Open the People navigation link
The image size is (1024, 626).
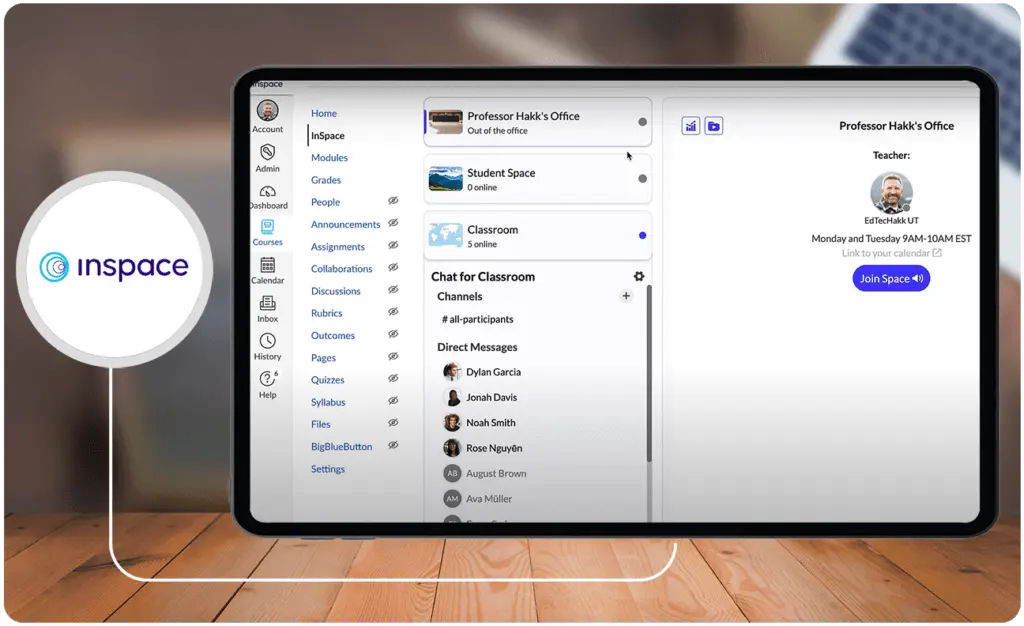tap(325, 202)
